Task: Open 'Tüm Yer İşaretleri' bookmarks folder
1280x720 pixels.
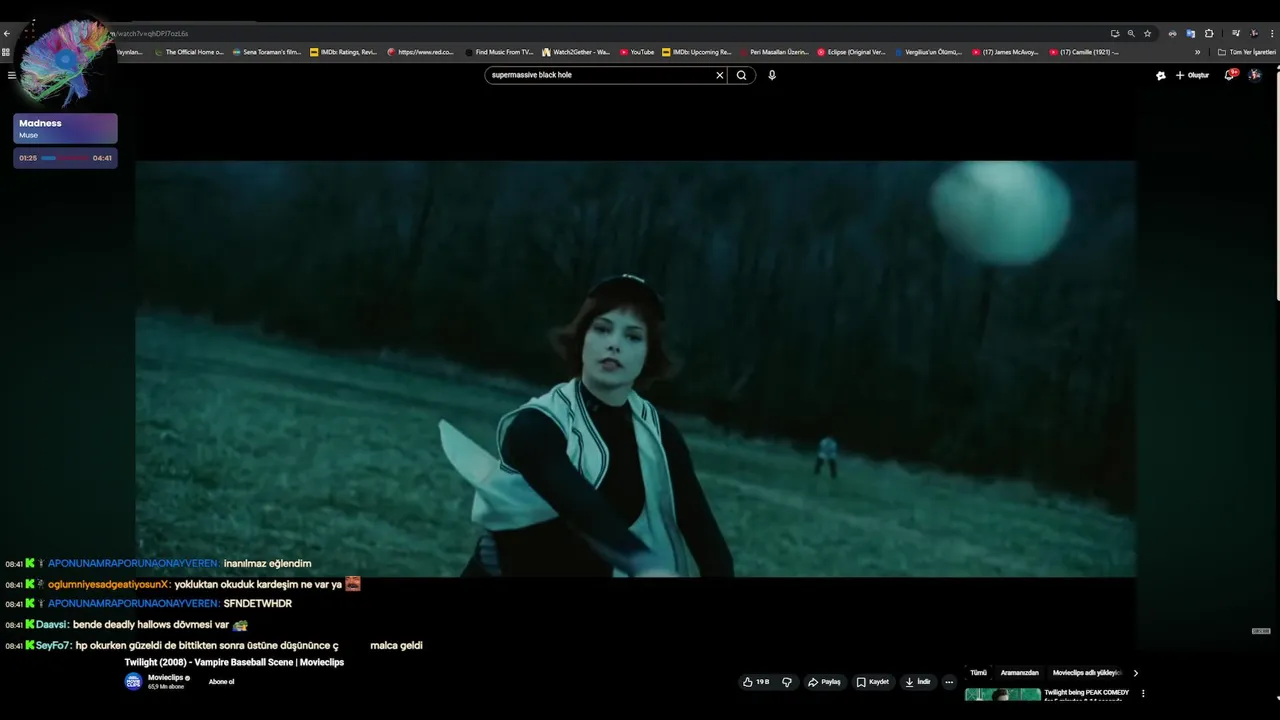Action: click(1246, 52)
